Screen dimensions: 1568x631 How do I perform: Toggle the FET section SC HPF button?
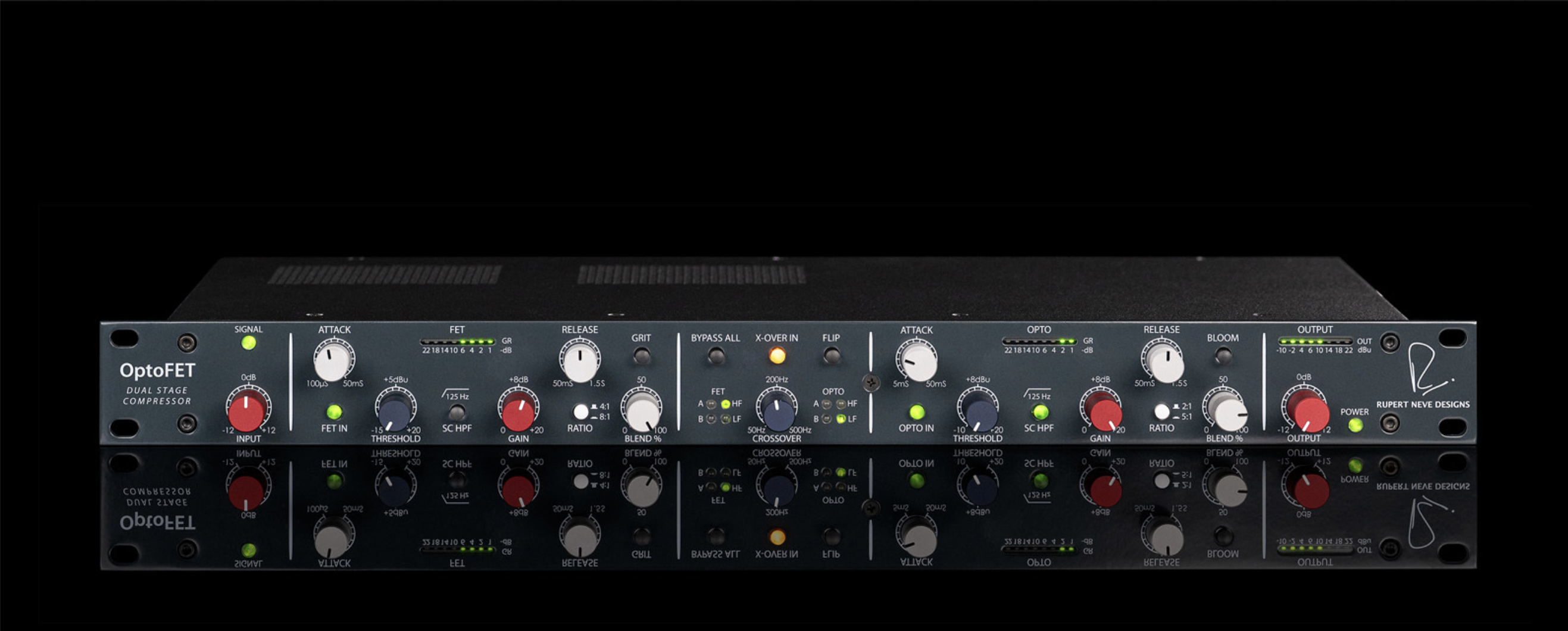[457, 413]
